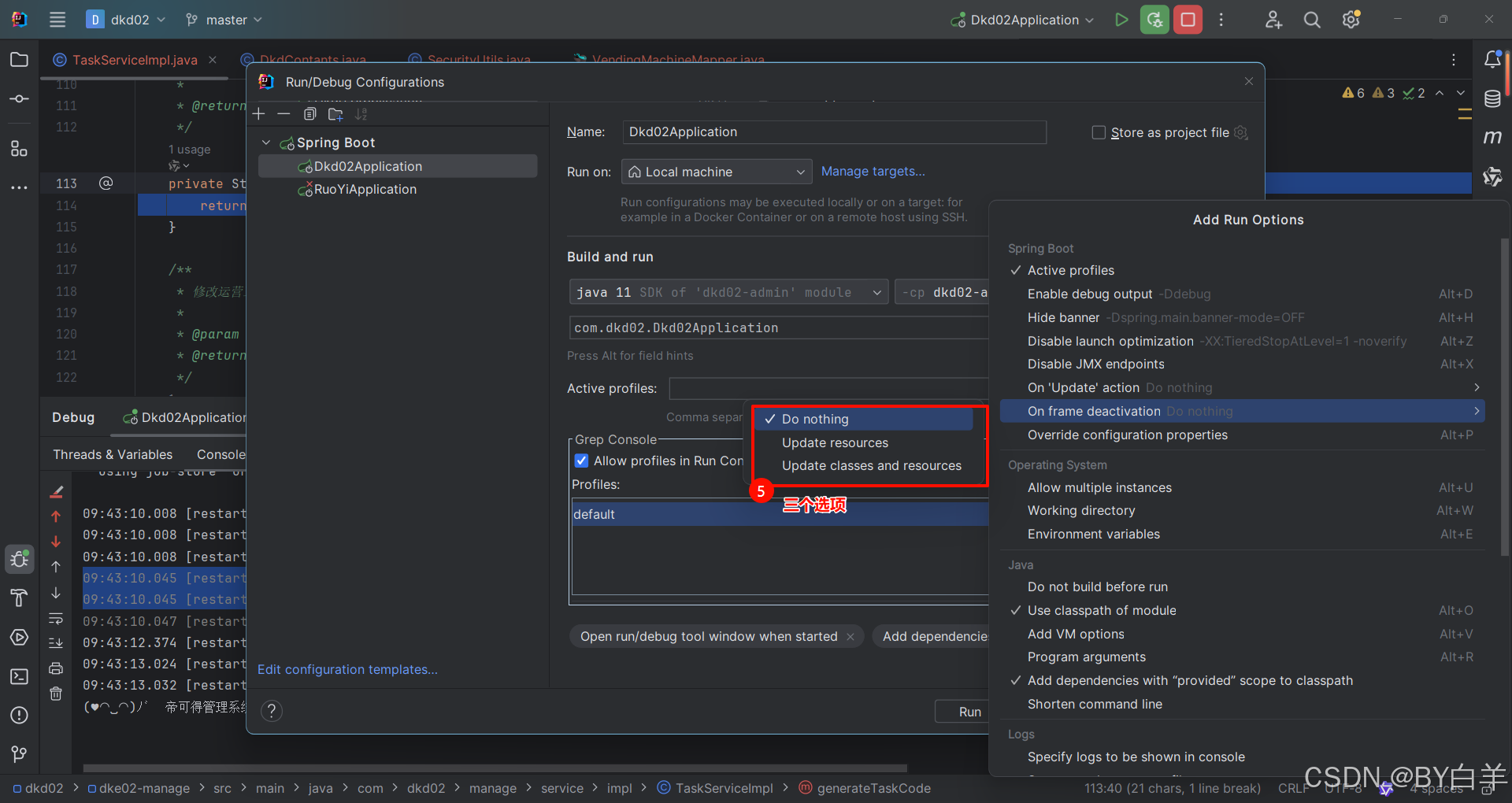Click Edit configuration templates link
Image resolution: width=1512 pixels, height=803 pixels.
coord(347,669)
